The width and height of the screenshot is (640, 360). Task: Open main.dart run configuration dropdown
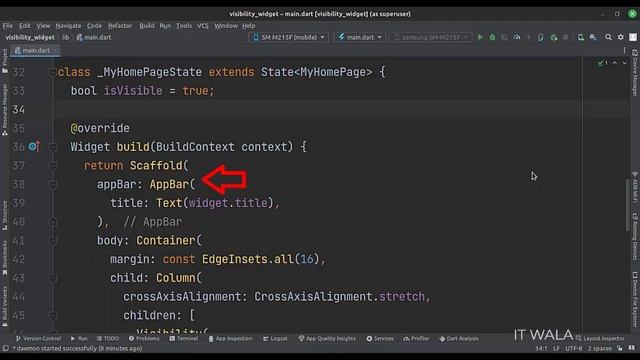point(360,37)
